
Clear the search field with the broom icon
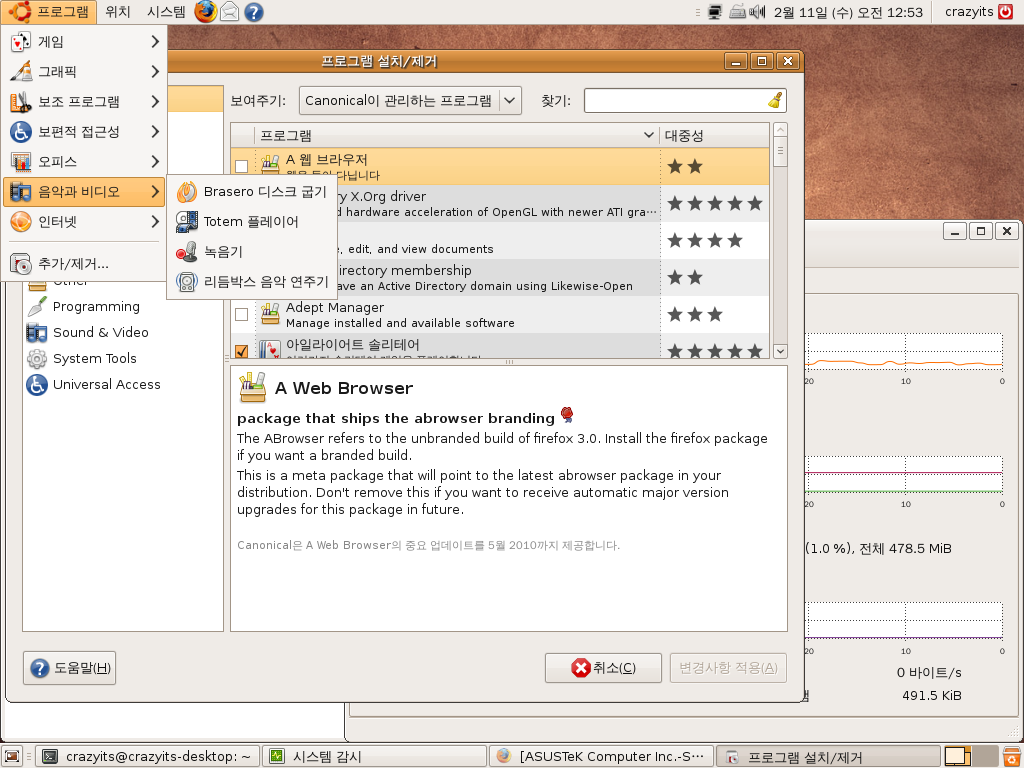pos(775,101)
